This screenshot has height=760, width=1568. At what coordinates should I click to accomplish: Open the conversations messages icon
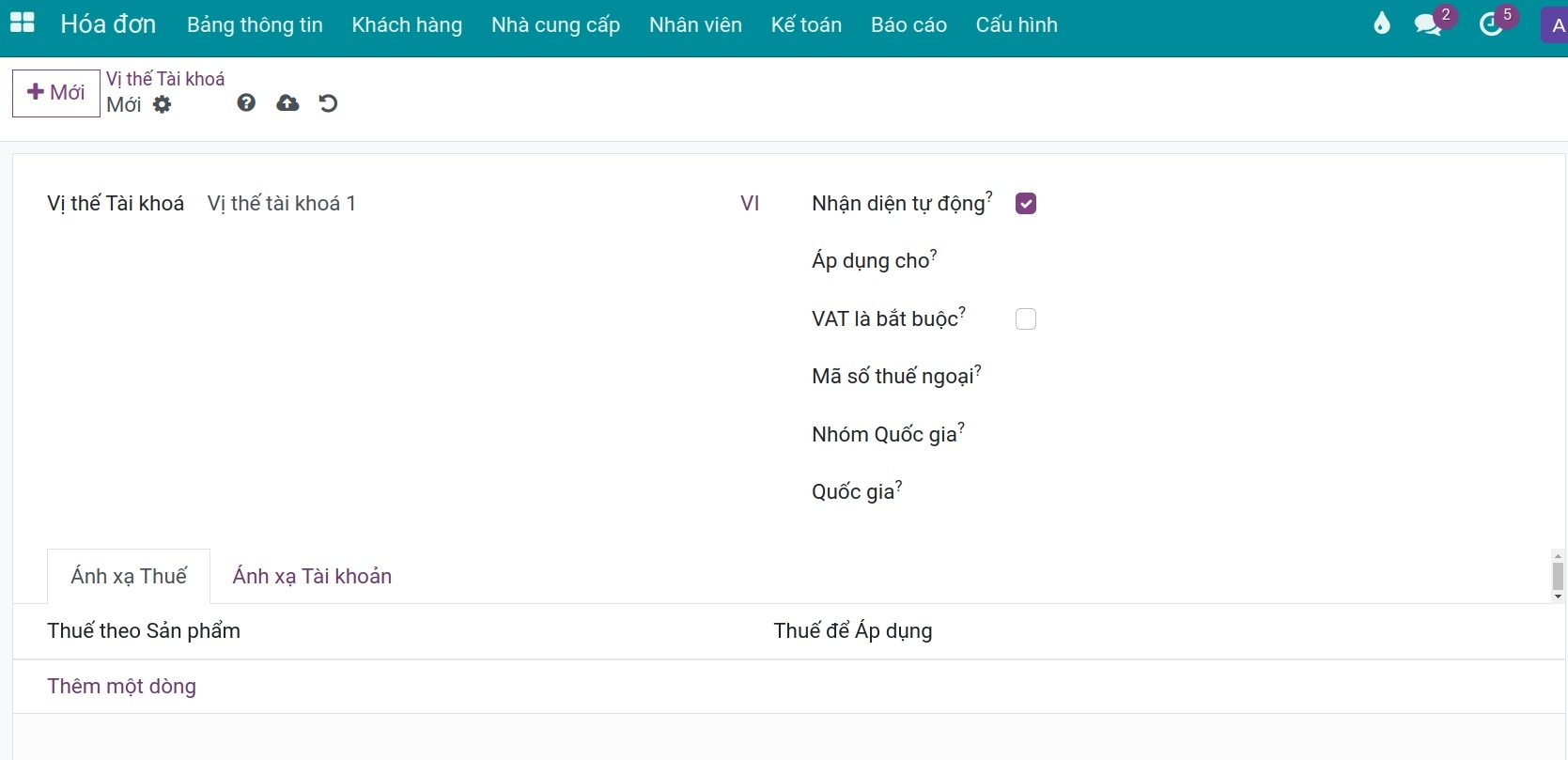point(1428,24)
